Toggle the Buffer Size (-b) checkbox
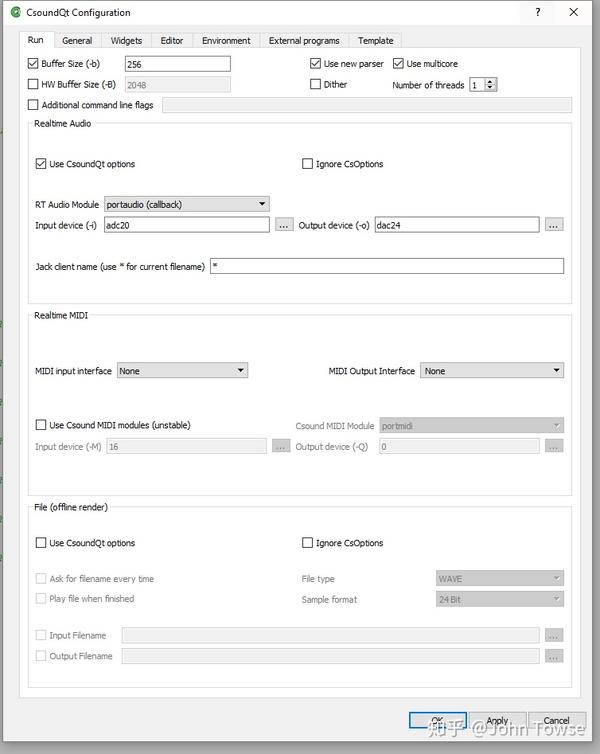 point(34,64)
